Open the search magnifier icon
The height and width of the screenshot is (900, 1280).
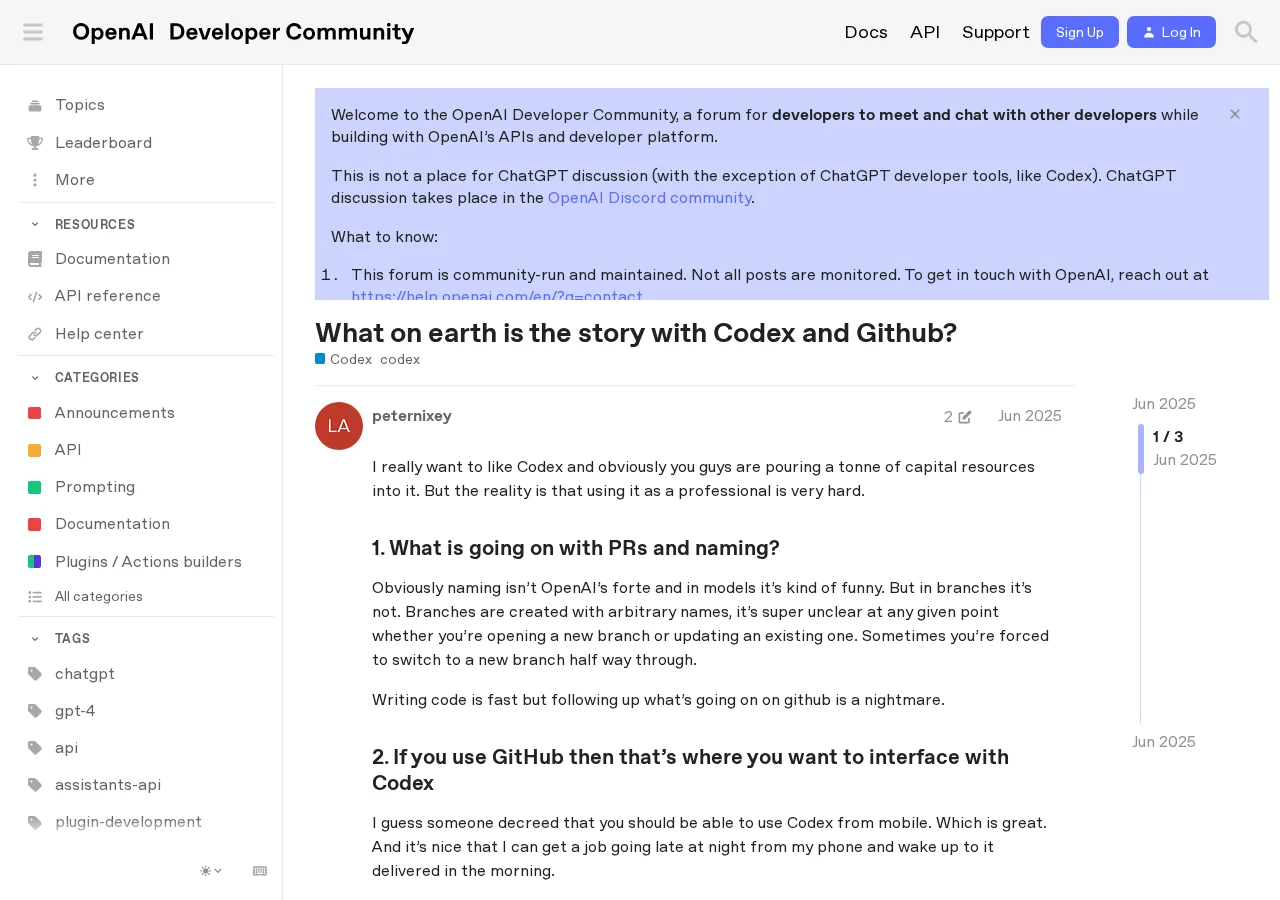click(x=1246, y=32)
